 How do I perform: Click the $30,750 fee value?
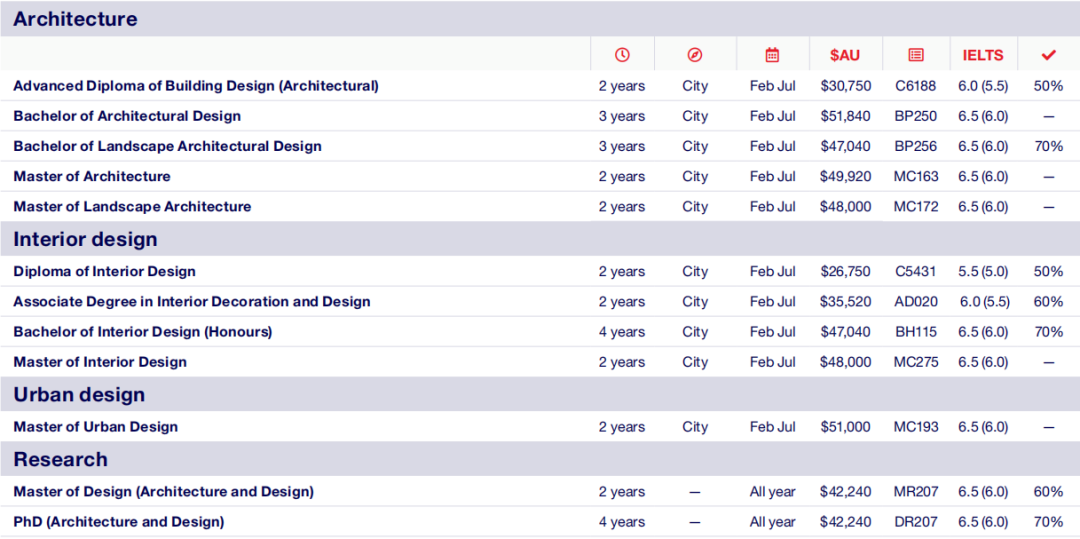click(846, 86)
